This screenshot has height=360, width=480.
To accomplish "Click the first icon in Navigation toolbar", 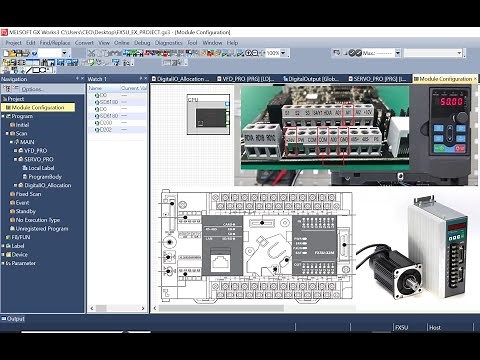I will [x=6, y=89].
